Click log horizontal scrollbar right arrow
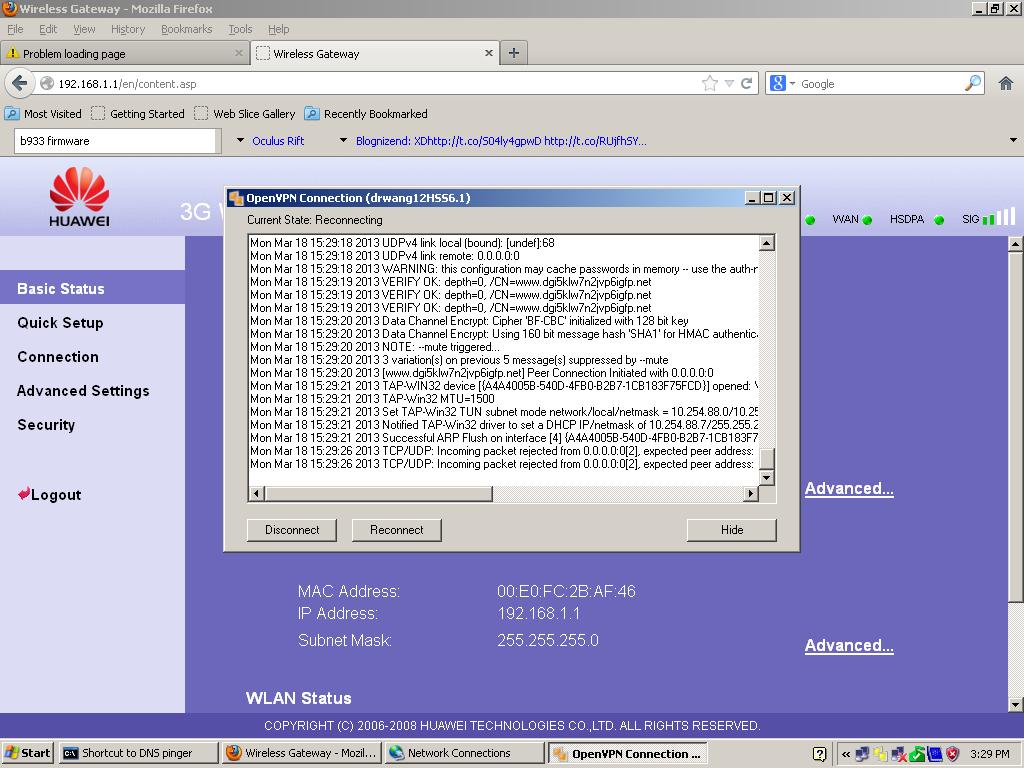Image resolution: width=1024 pixels, height=768 pixels. coord(751,494)
